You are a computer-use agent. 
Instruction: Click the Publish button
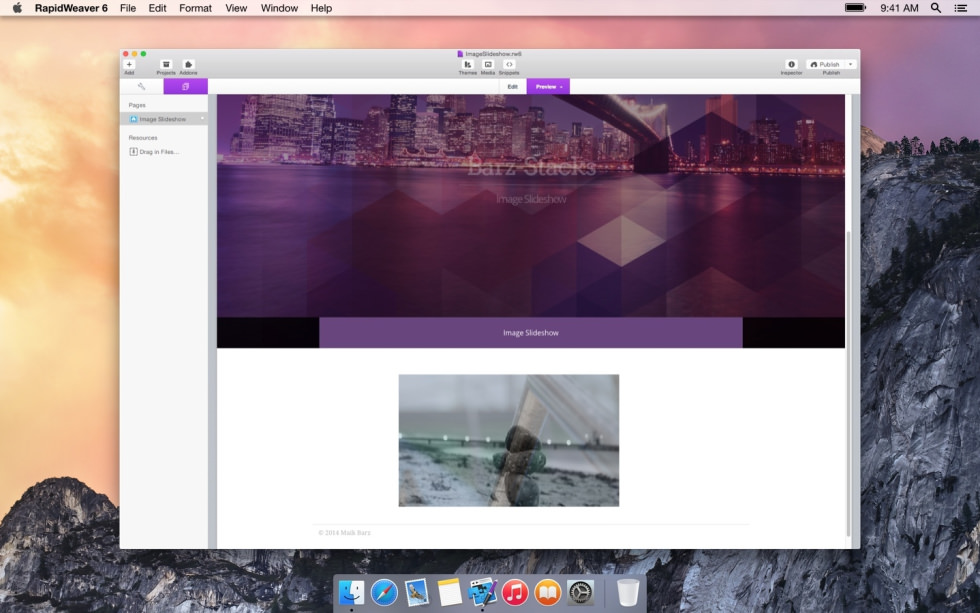click(825, 64)
